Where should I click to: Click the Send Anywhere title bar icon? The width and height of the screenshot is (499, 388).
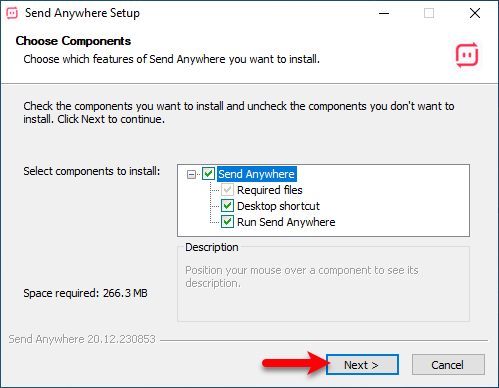tap(12, 13)
